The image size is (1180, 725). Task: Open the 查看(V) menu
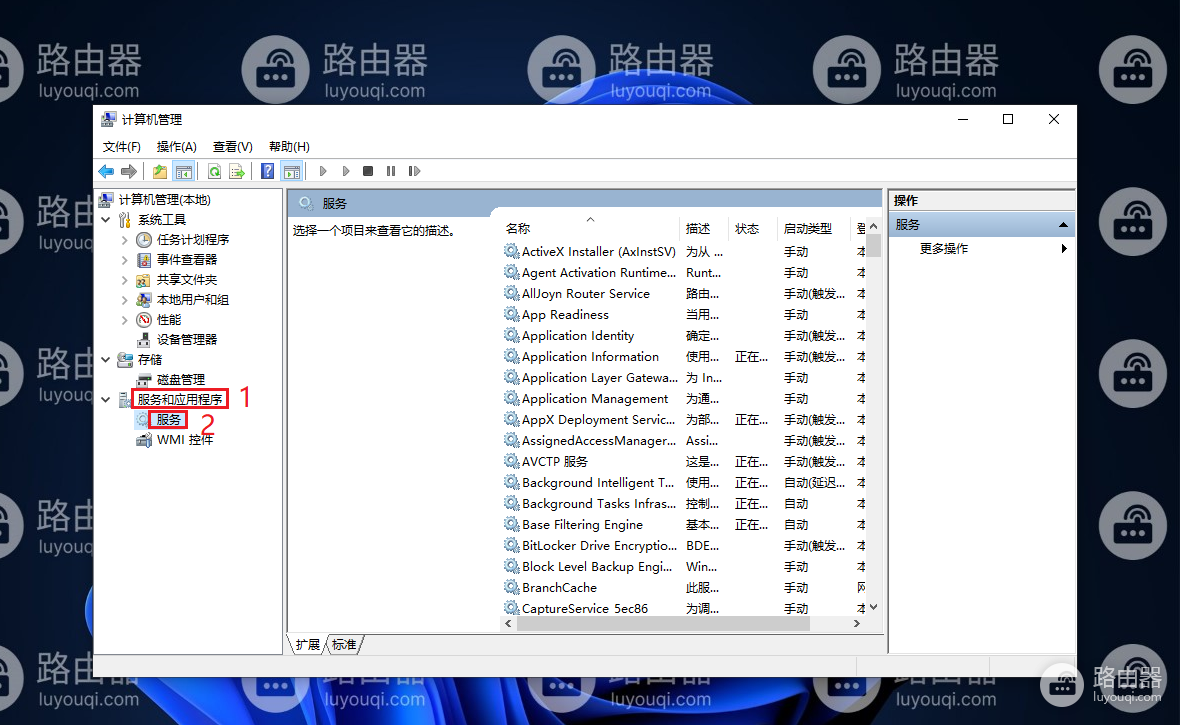[x=233, y=147]
